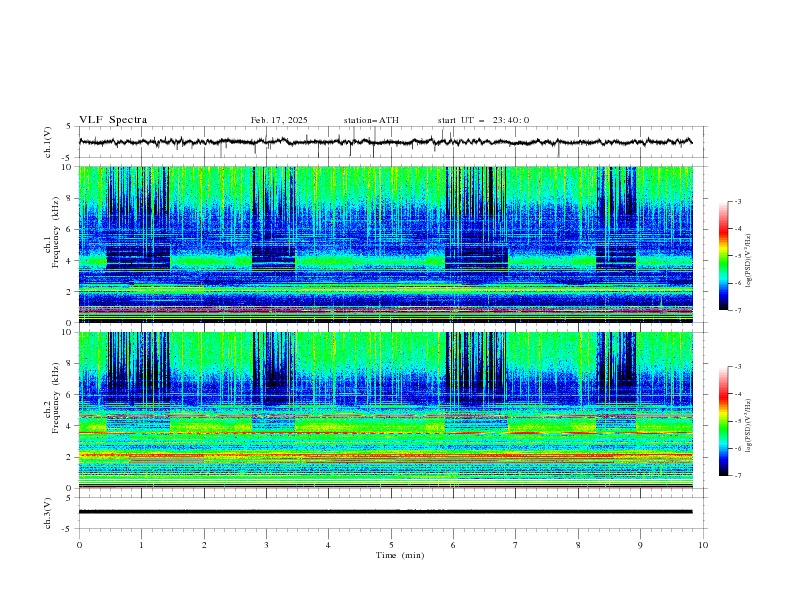Click the '-3' tick on ch.2 colorbar

737,367
